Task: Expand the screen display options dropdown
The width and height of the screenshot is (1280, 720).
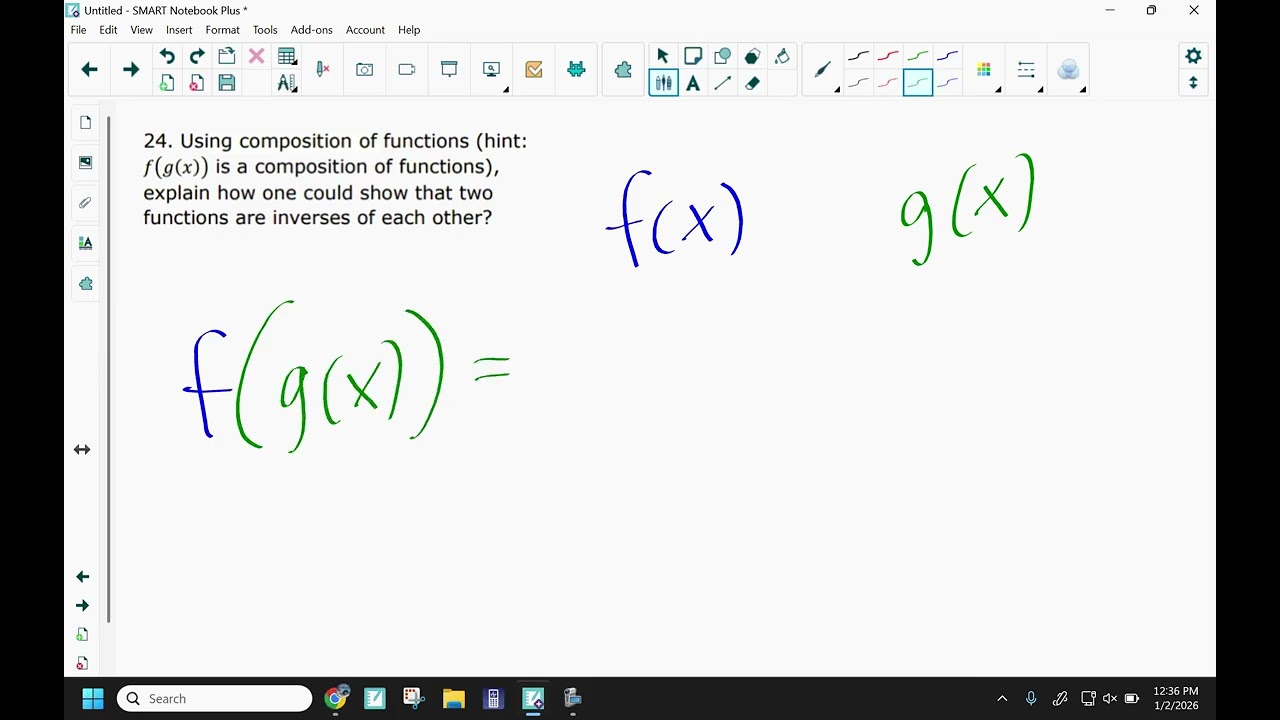Action: point(493,70)
